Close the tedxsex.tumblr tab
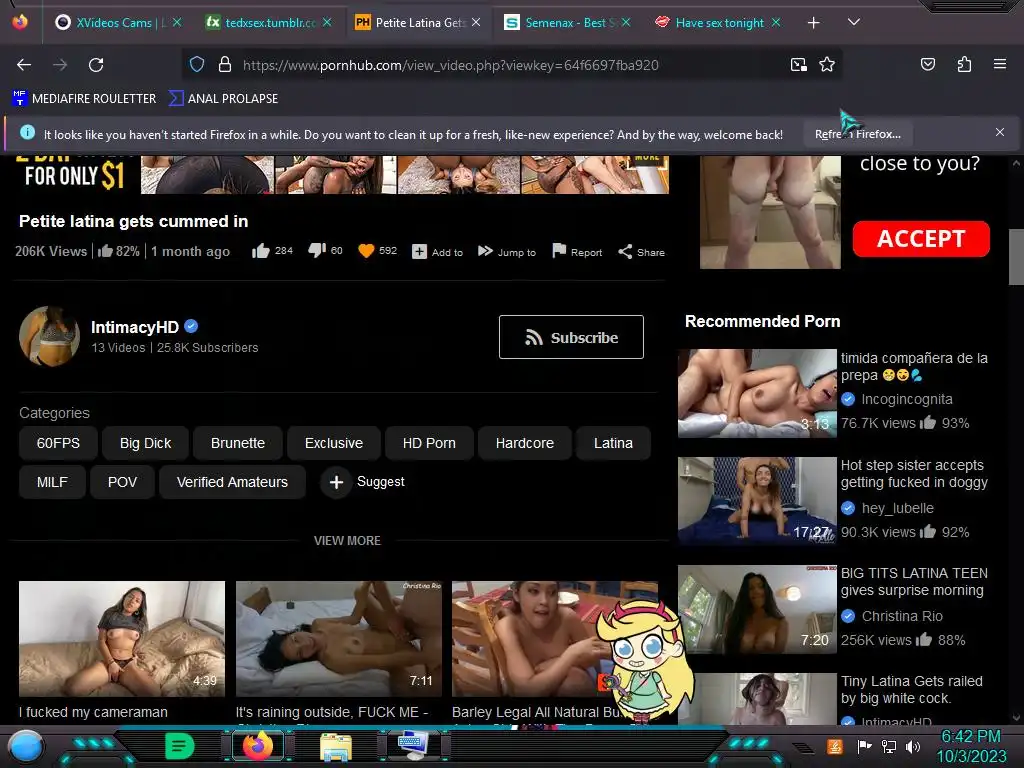This screenshot has width=1024, height=768. 327,22
